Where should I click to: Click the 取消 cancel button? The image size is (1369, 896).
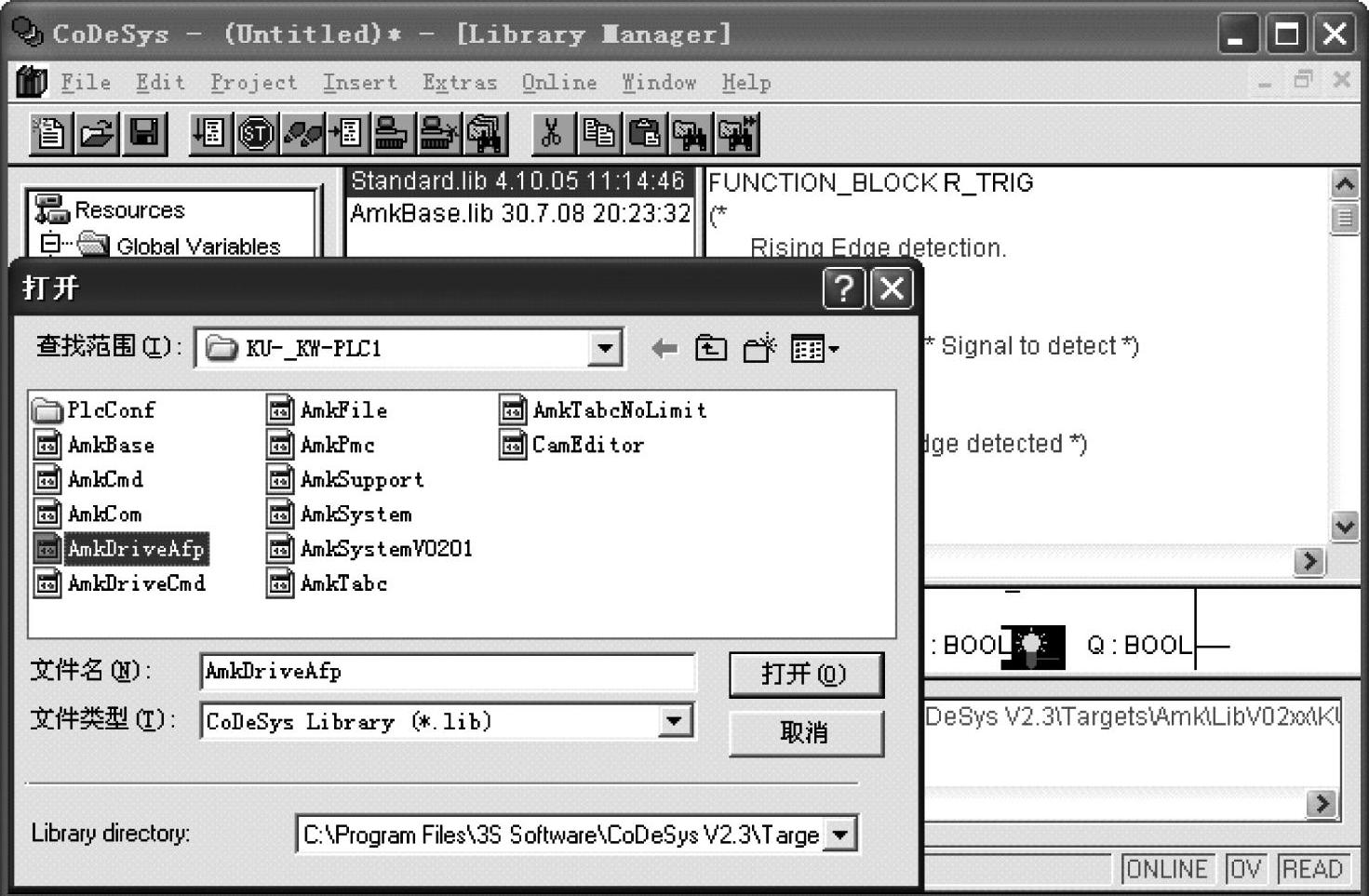pos(806,733)
